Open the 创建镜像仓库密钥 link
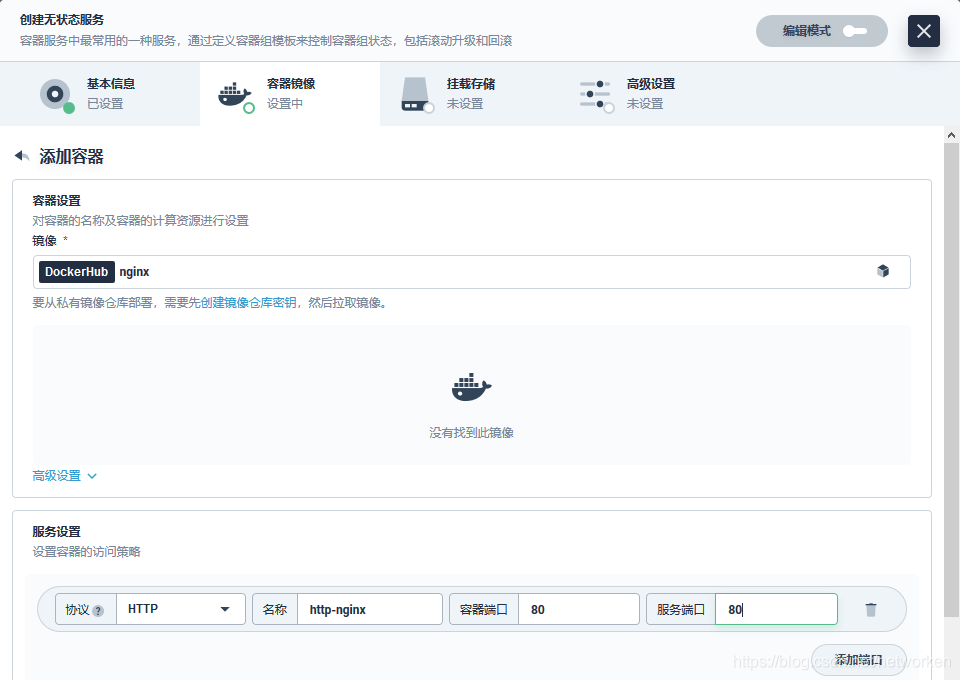The width and height of the screenshot is (960, 680). [x=249, y=302]
